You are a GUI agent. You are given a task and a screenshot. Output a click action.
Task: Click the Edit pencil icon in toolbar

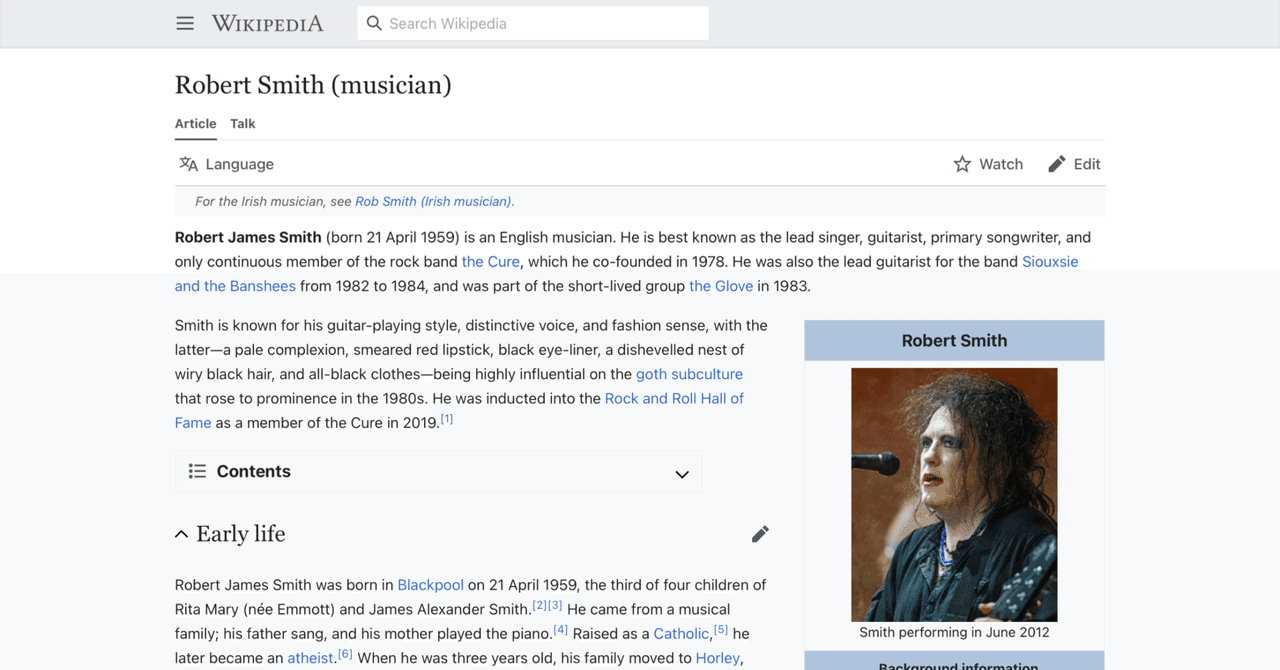click(x=1057, y=164)
